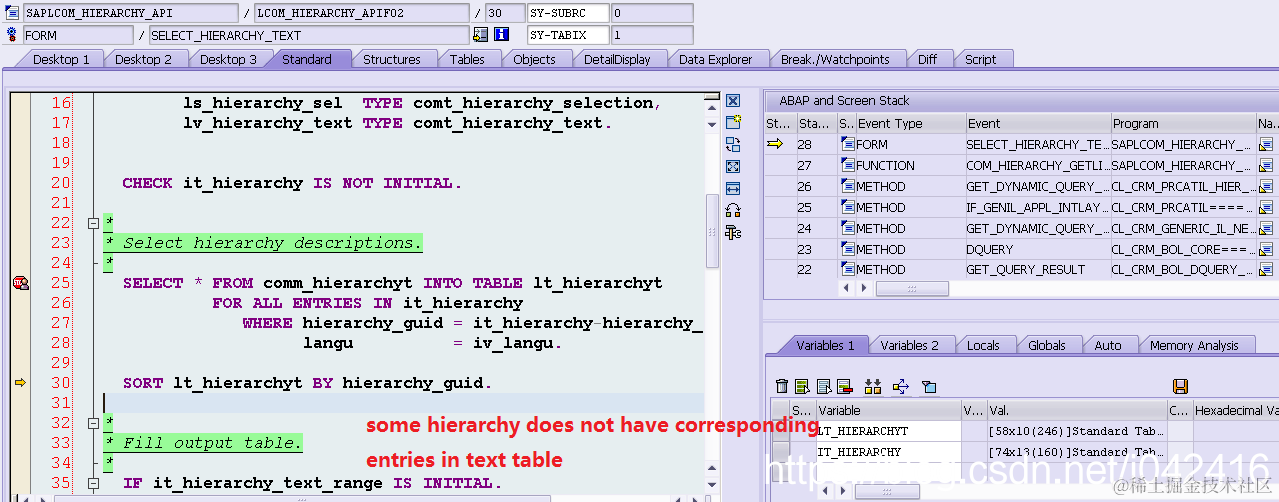The width and height of the screenshot is (1279, 502).
Task: Open the Data Explorer tab
Action: (x=715, y=59)
